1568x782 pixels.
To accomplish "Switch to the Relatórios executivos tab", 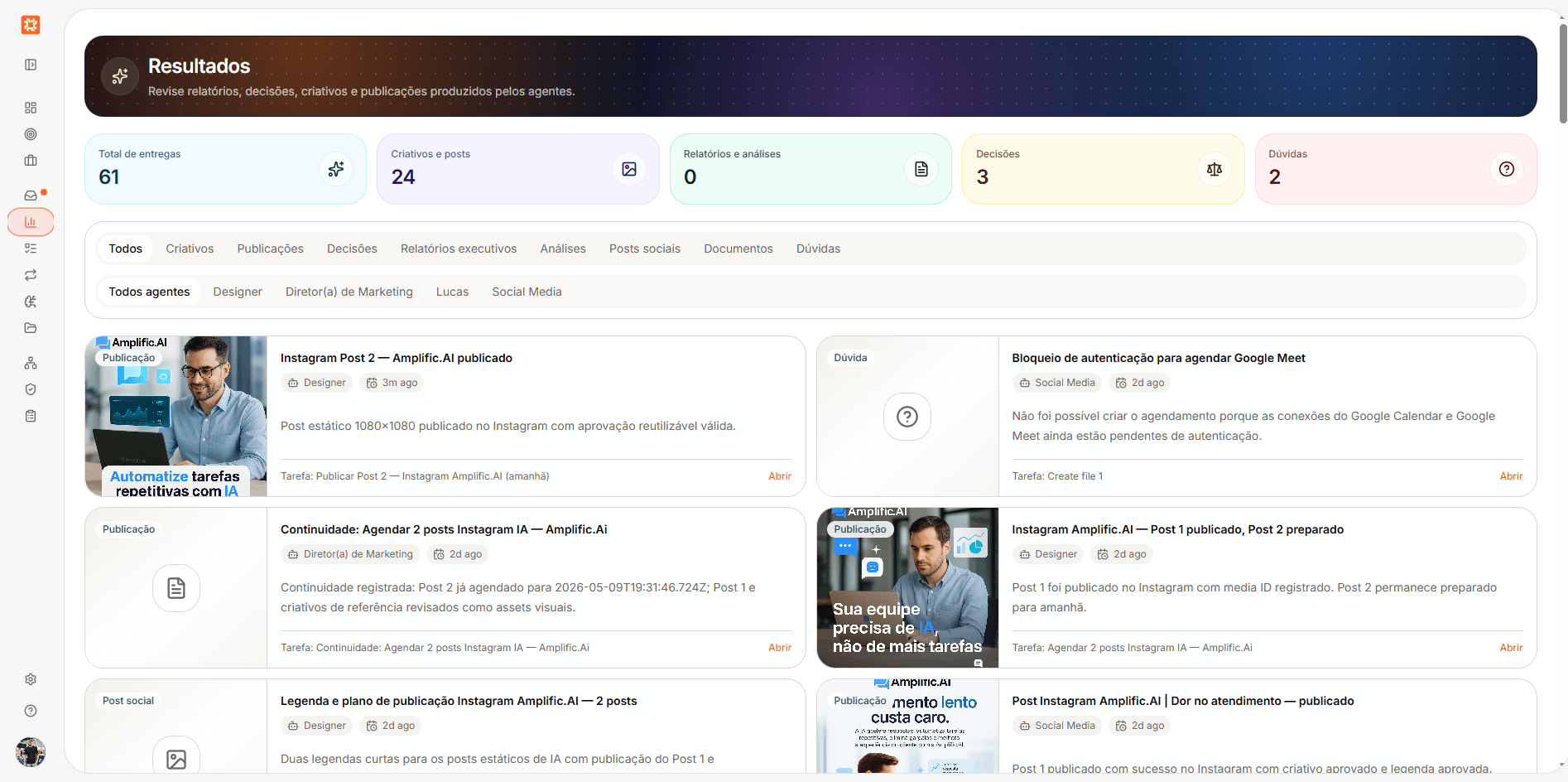I will [459, 249].
